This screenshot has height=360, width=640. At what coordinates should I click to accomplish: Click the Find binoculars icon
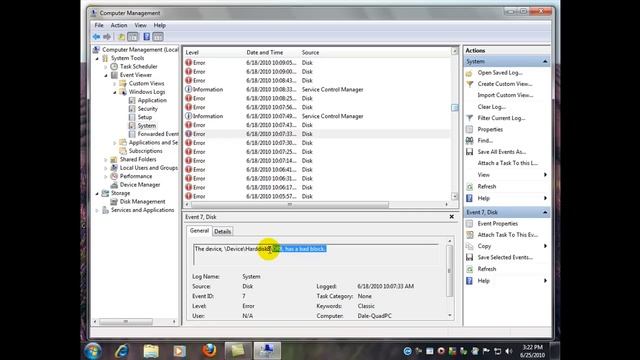tap(469, 140)
